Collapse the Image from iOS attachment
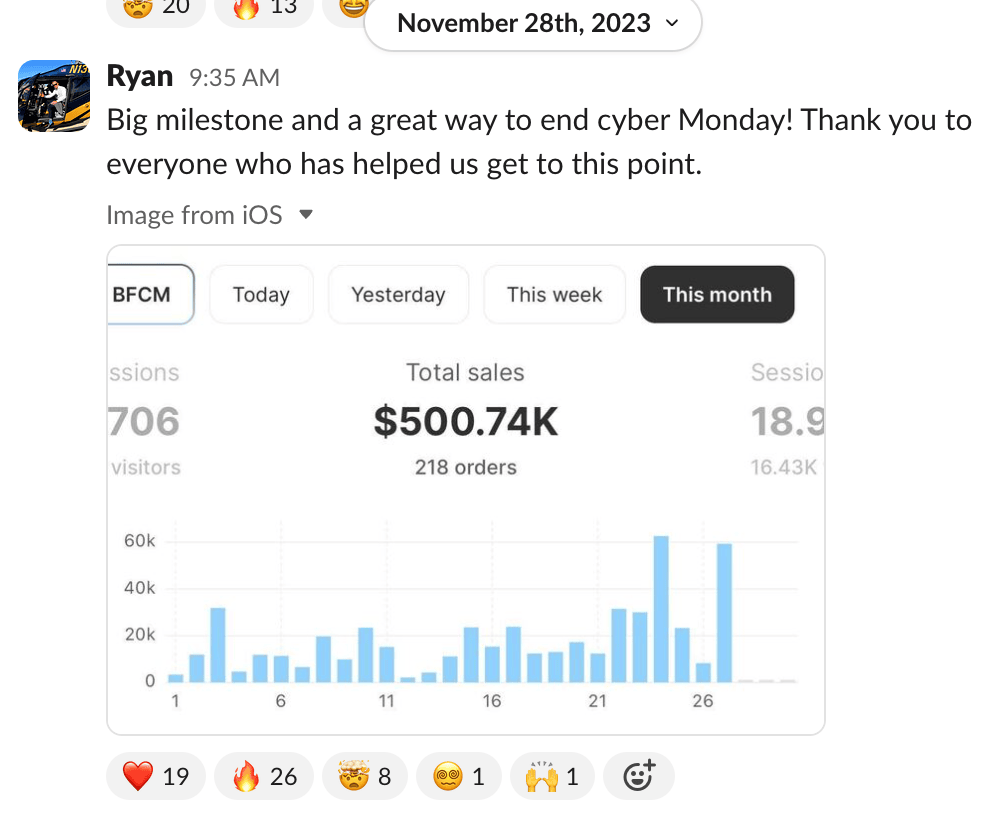 click(x=307, y=214)
